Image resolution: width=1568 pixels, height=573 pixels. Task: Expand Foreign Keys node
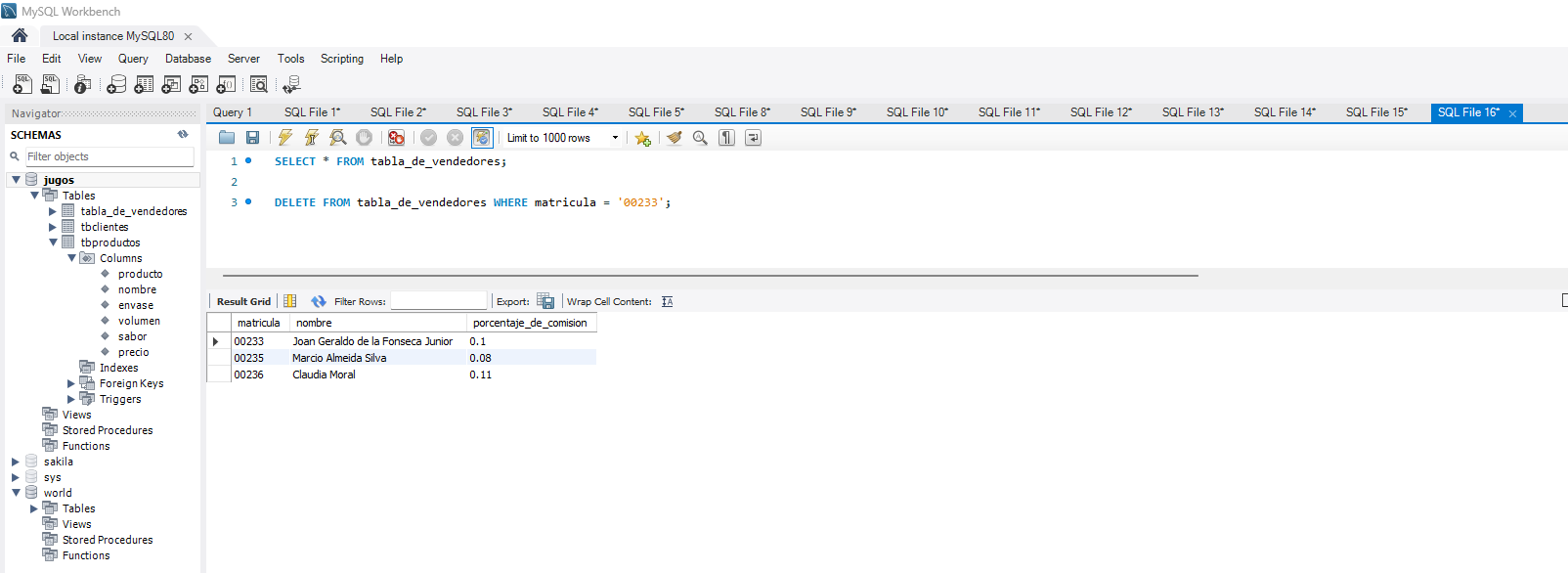(x=71, y=383)
